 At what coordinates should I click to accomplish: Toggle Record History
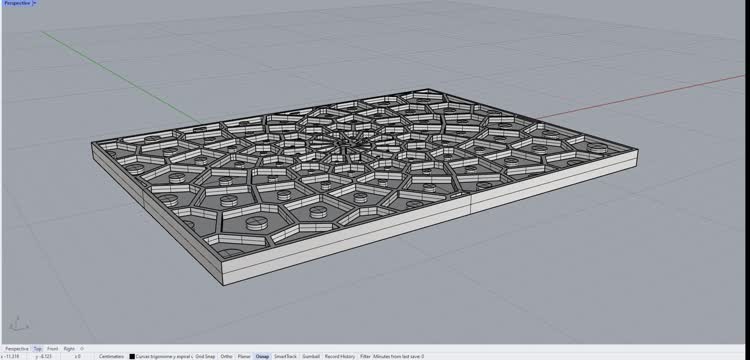click(x=340, y=357)
